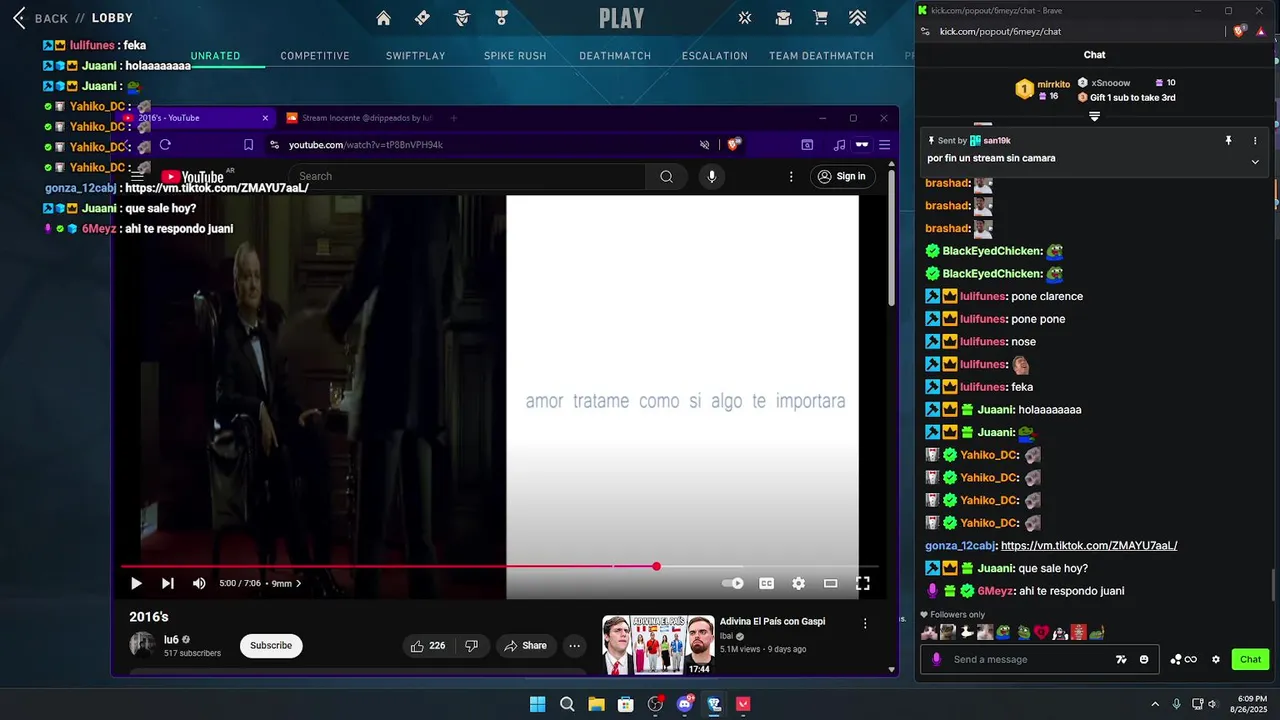
Task: Open a new tab in the YouTube window
Action: pos(453,118)
